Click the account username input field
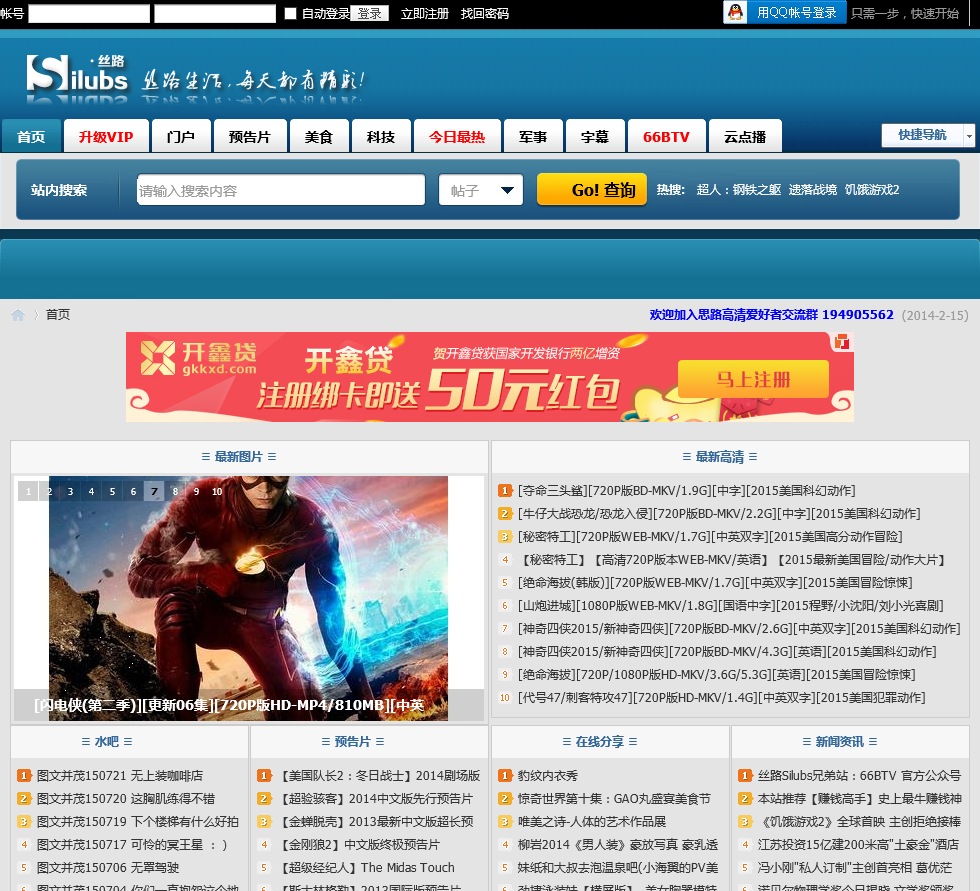This screenshot has width=980, height=891. tap(89, 13)
